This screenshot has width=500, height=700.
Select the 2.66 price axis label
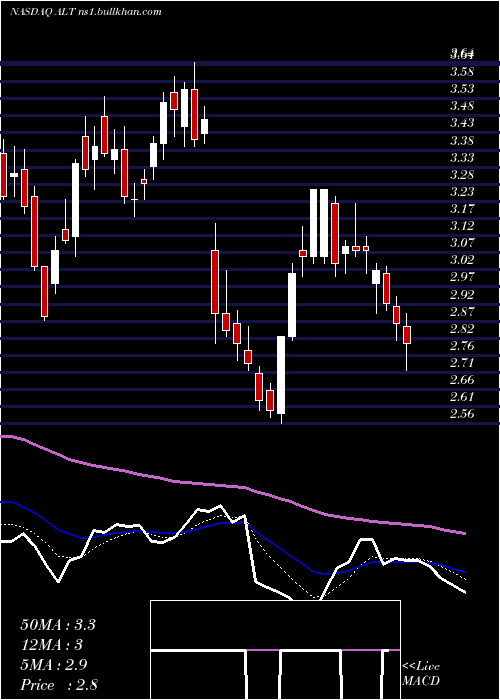point(462,379)
